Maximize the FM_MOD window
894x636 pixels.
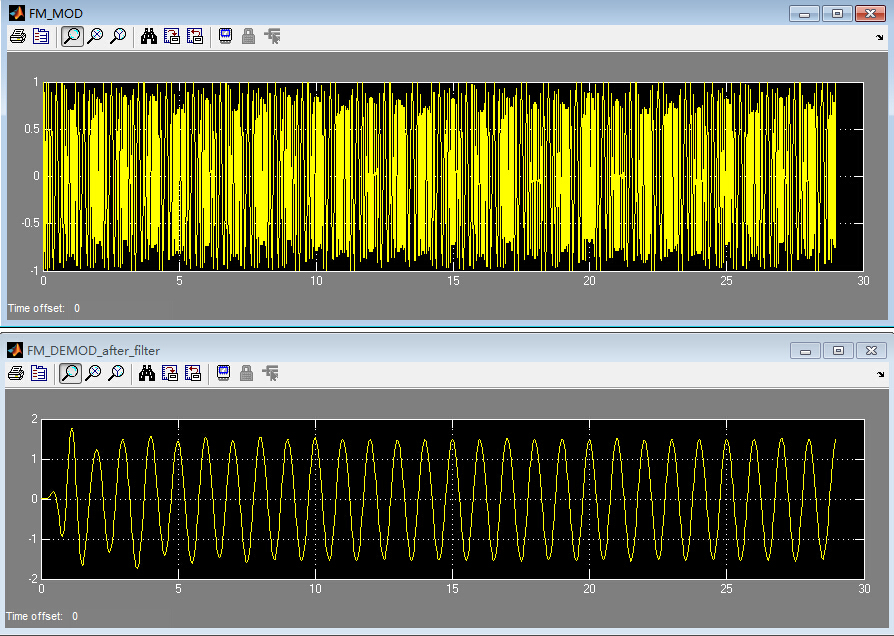pos(837,14)
